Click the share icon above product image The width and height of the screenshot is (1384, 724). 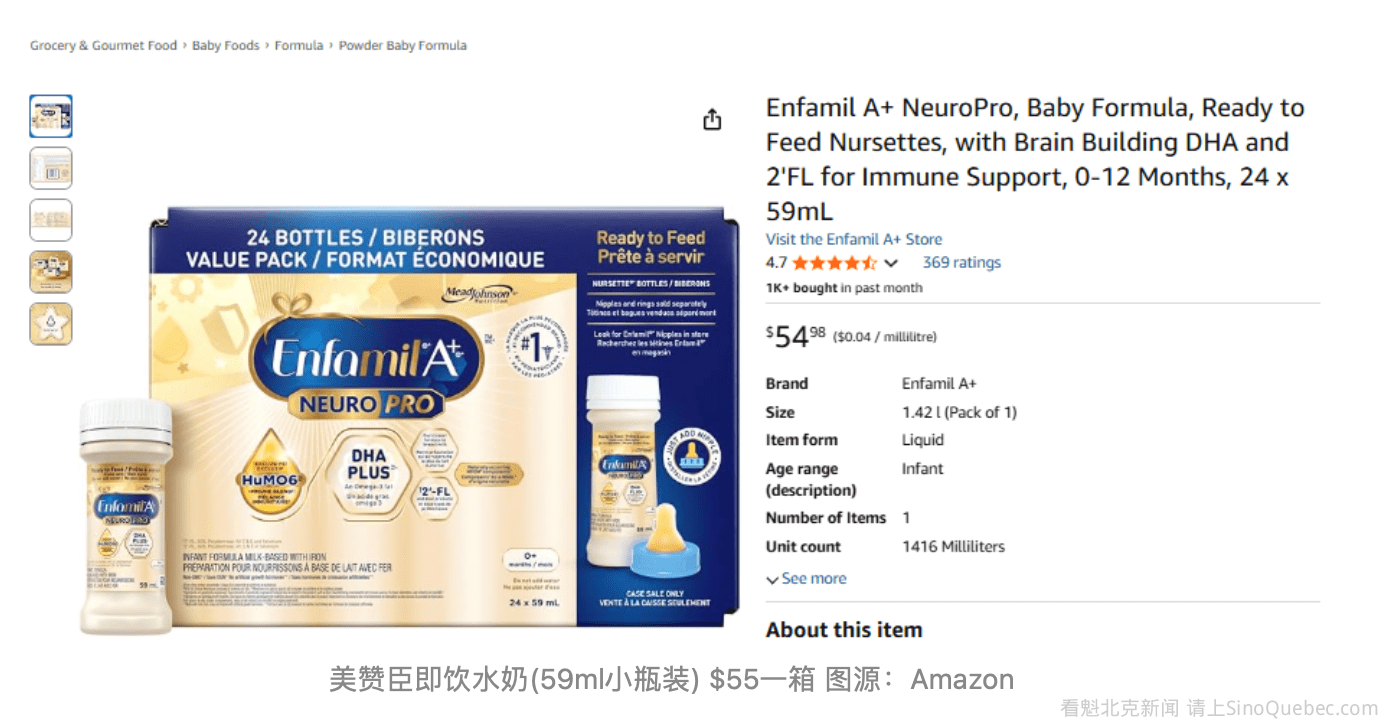click(x=712, y=120)
